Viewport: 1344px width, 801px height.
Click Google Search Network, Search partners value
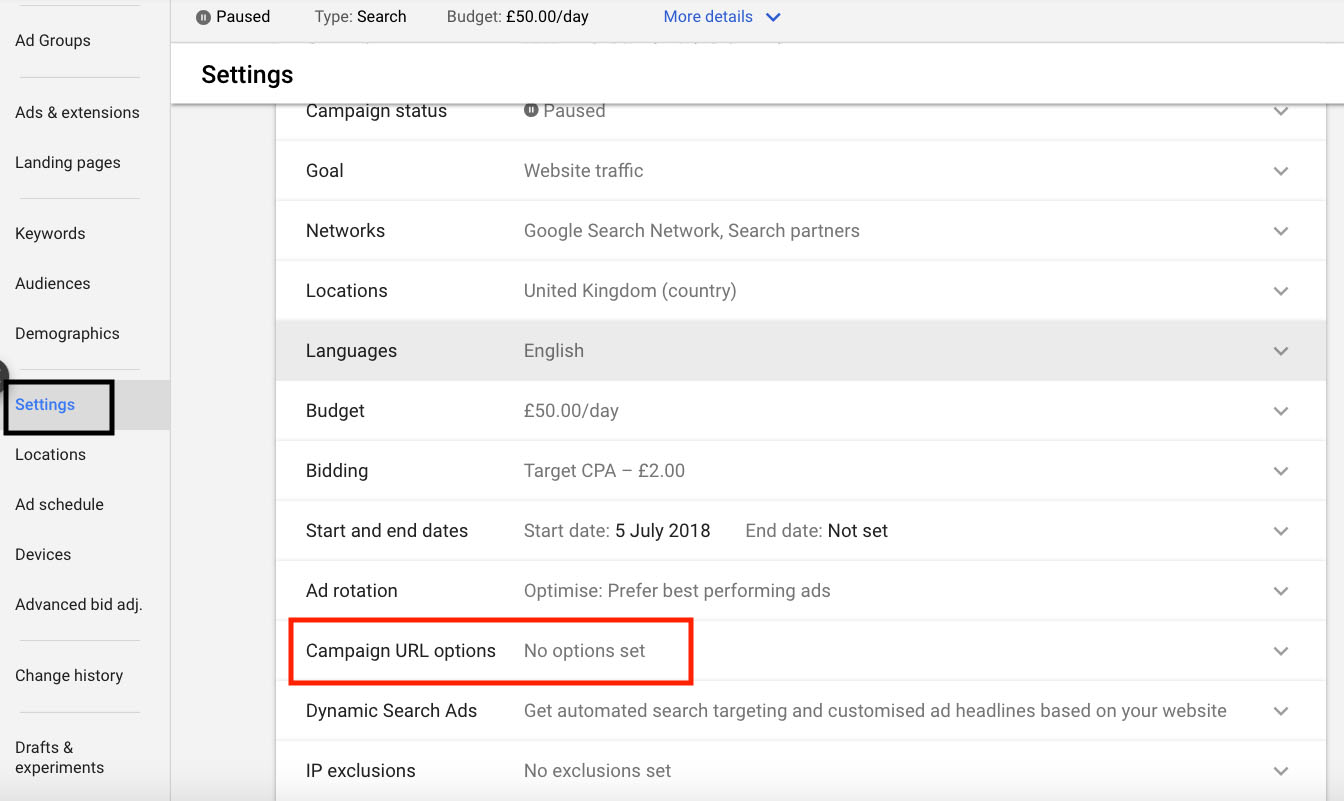point(692,231)
